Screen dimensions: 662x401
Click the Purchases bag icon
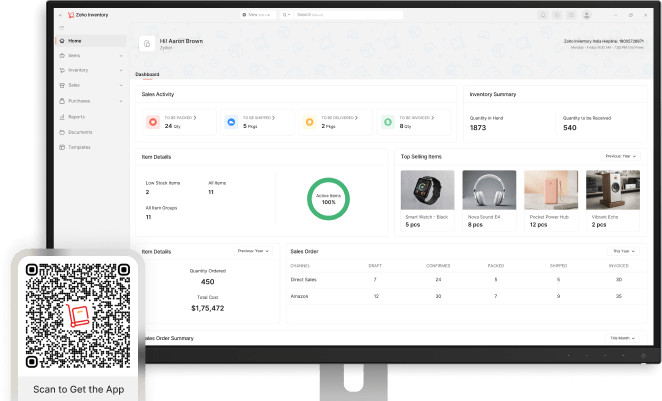coord(62,101)
